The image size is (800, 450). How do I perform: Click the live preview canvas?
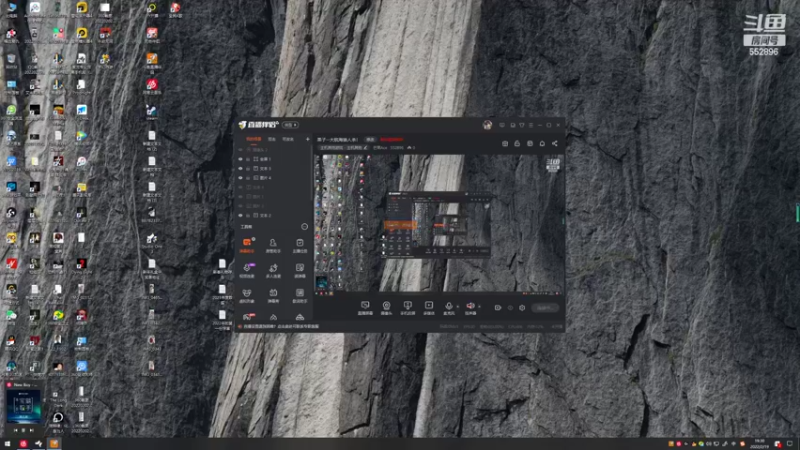coord(439,224)
